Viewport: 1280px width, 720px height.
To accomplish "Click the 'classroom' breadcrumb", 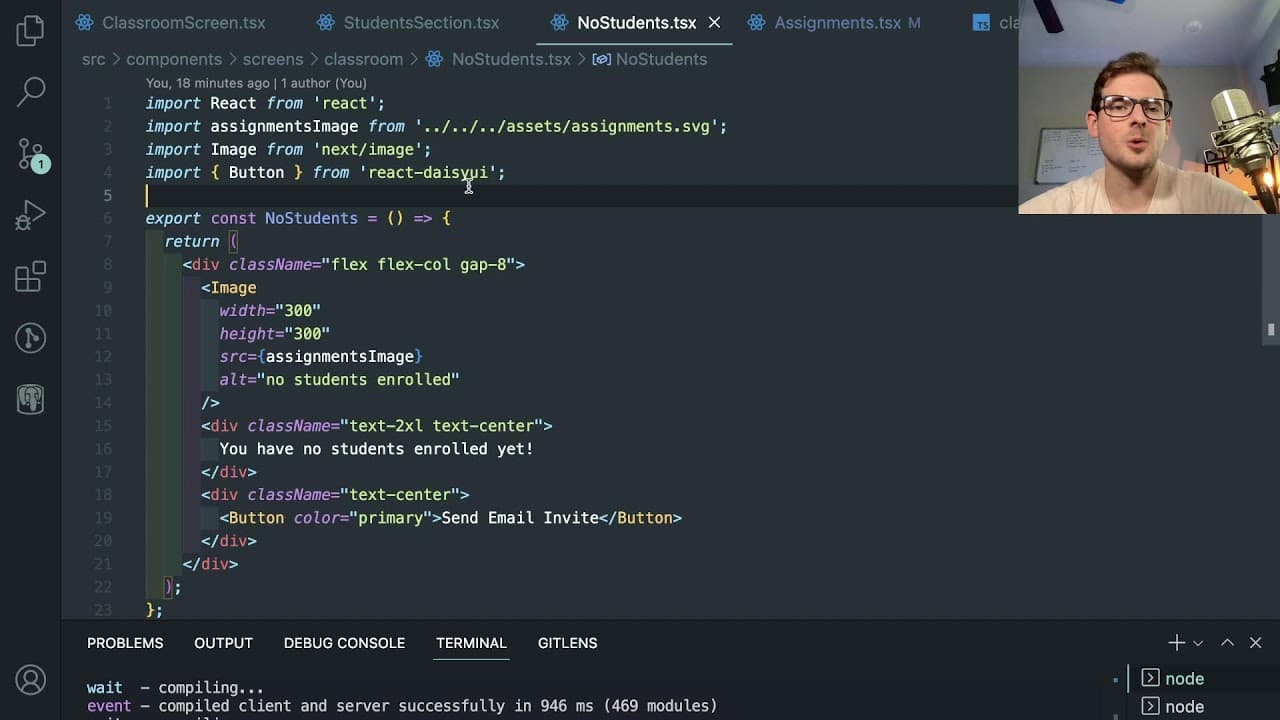I will 363,59.
